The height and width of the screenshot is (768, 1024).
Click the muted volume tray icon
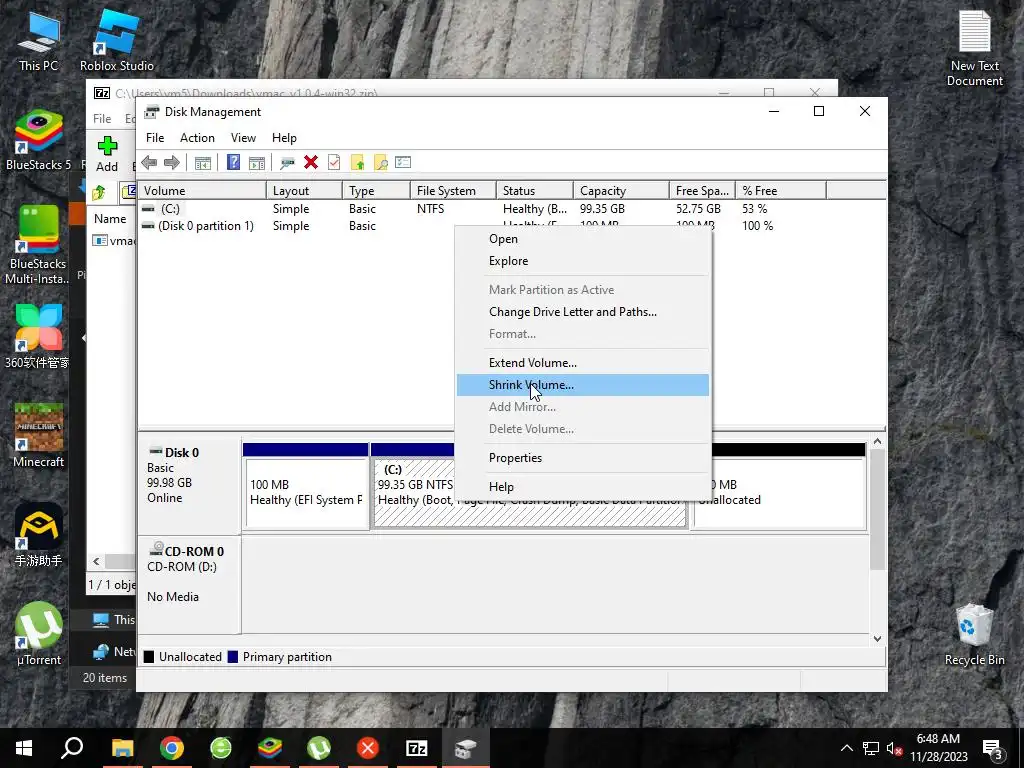tap(894, 748)
